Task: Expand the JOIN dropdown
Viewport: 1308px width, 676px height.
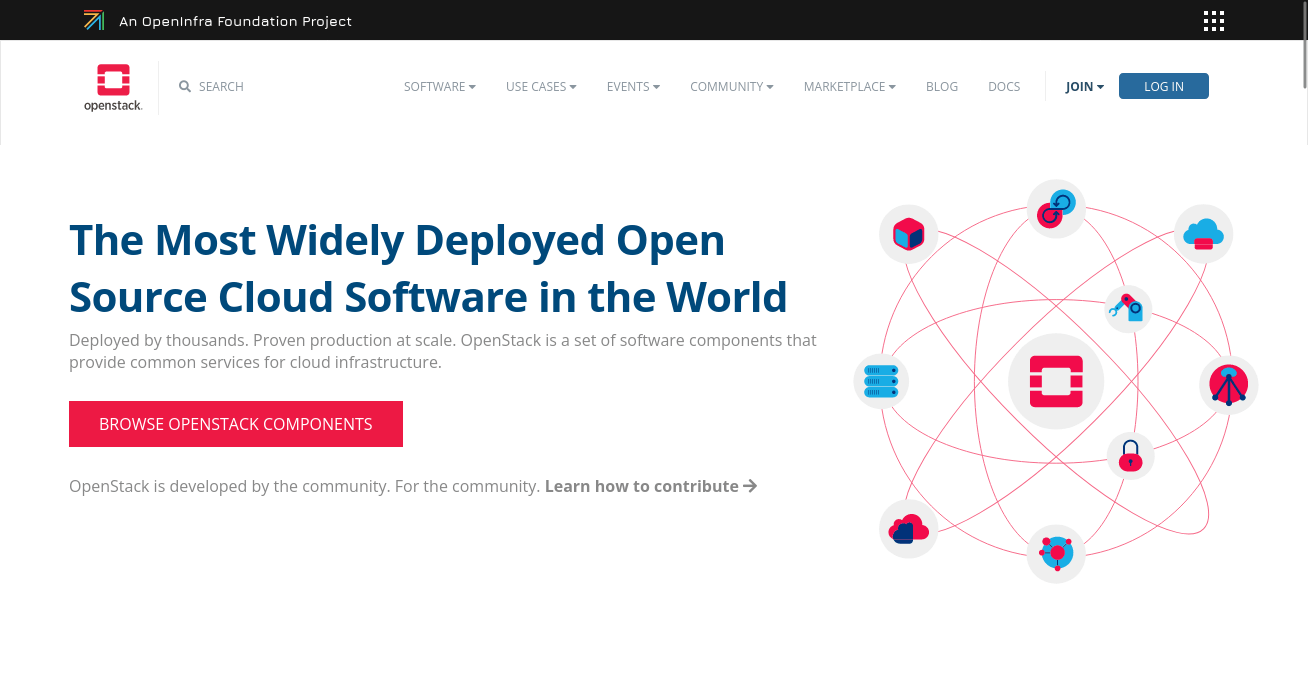Action: (1084, 86)
